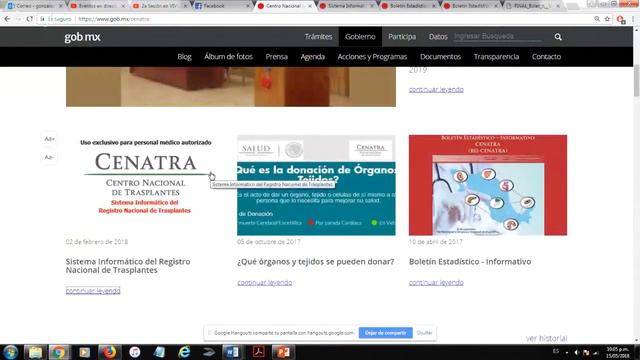Screen dimensions: 640x360
Task: Go to the Blog section
Action: click(x=184, y=57)
